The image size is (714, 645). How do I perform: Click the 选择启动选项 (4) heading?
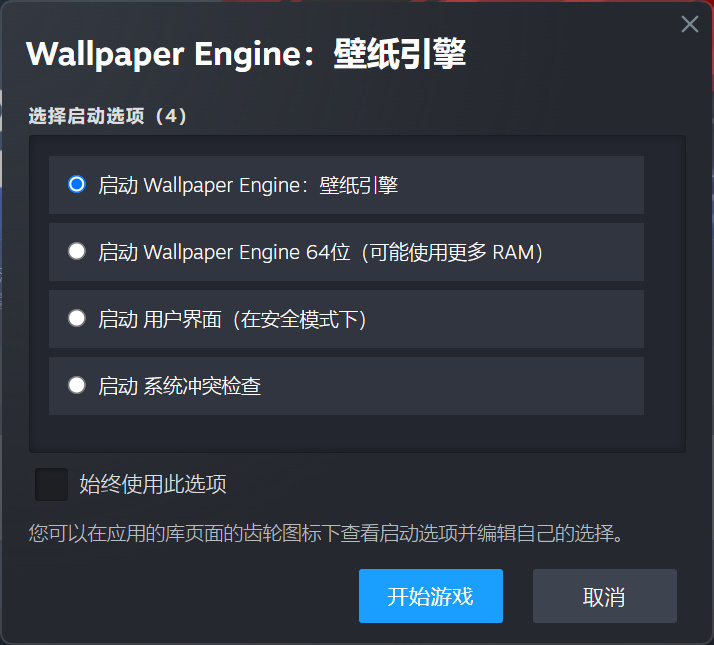(x=107, y=116)
